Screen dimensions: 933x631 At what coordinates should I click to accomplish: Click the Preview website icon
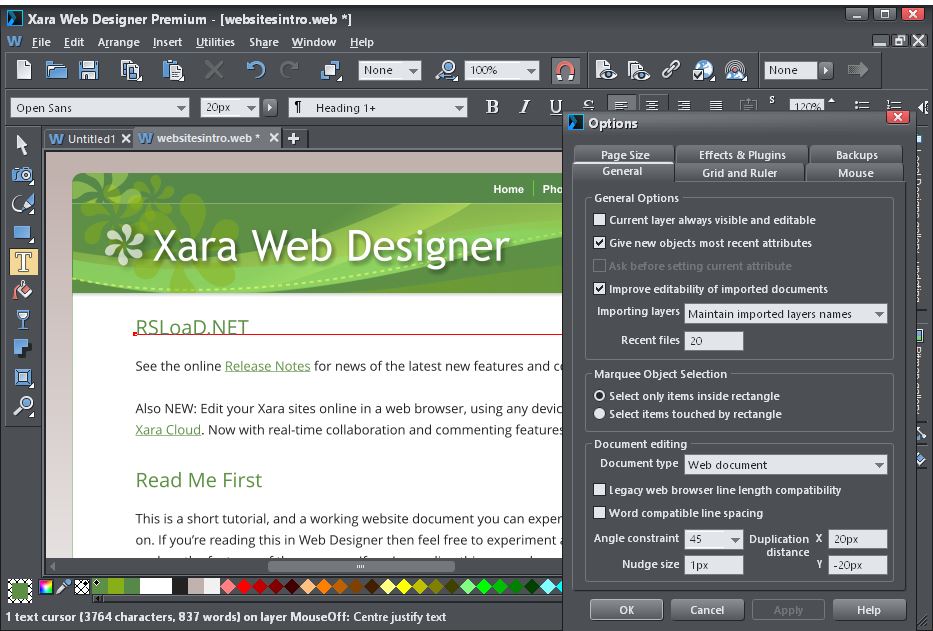tap(638, 70)
